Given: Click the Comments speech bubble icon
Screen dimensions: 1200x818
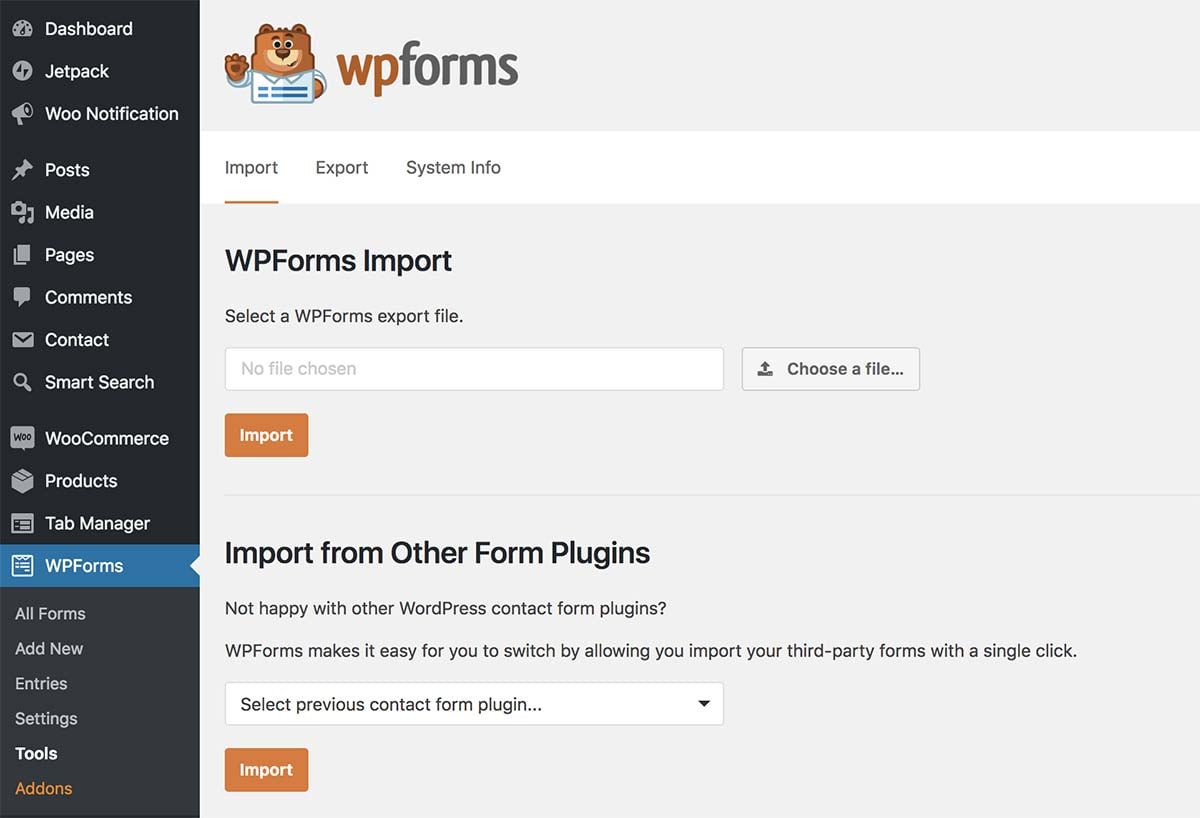Looking at the screenshot, I should 24,297.
